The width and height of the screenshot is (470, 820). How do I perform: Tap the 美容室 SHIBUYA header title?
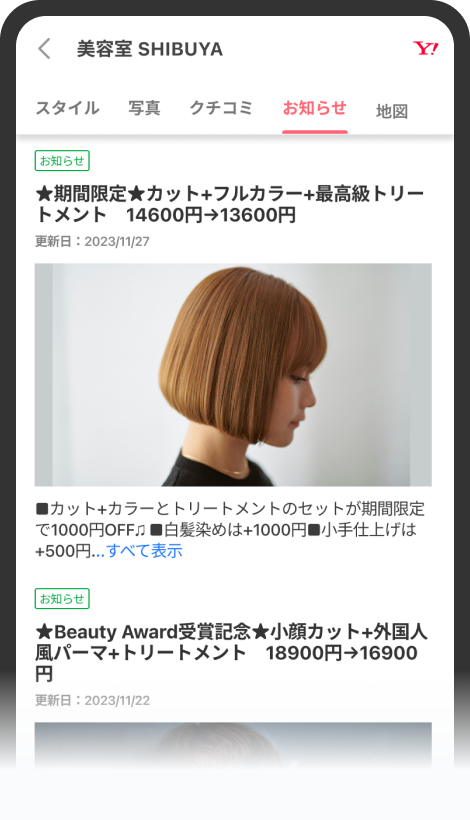150,49
